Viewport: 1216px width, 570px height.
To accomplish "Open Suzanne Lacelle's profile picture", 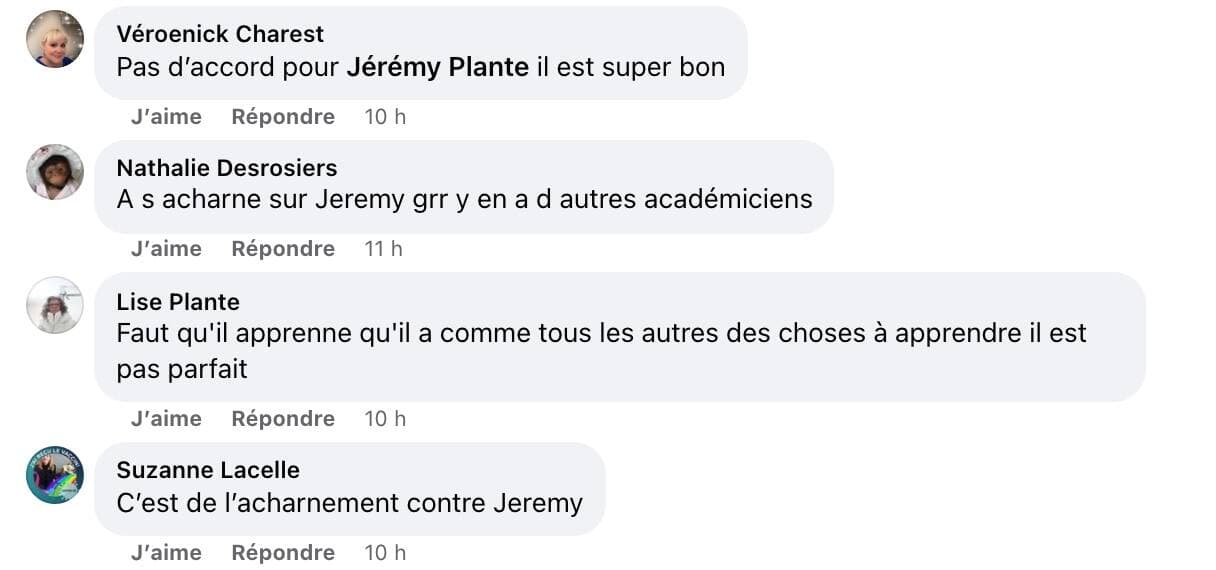I will pos(55,474).
